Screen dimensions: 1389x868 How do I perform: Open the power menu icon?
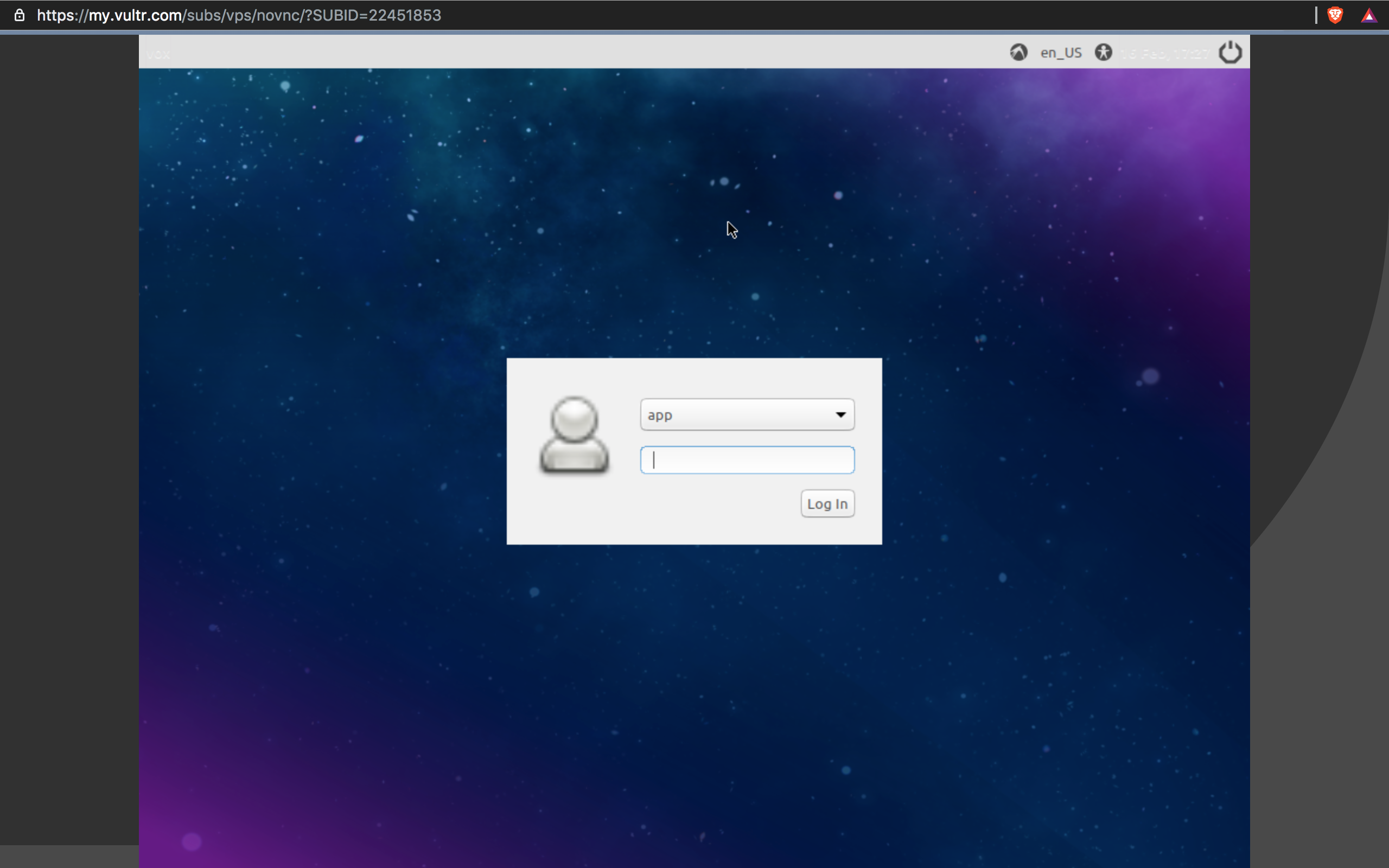click(x=1230, y=53)
